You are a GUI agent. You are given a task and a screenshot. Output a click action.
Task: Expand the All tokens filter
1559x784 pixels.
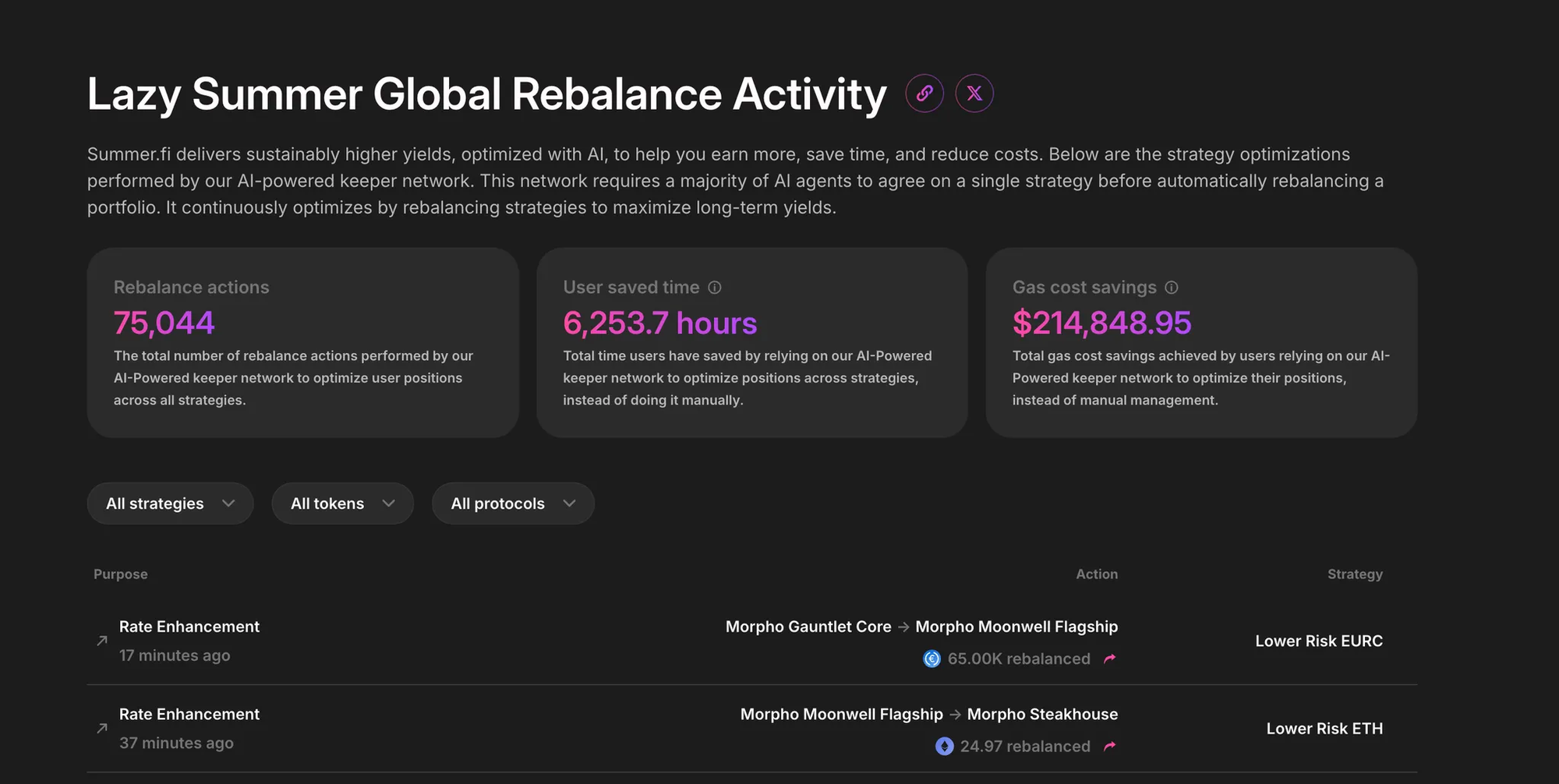(342, 503)
